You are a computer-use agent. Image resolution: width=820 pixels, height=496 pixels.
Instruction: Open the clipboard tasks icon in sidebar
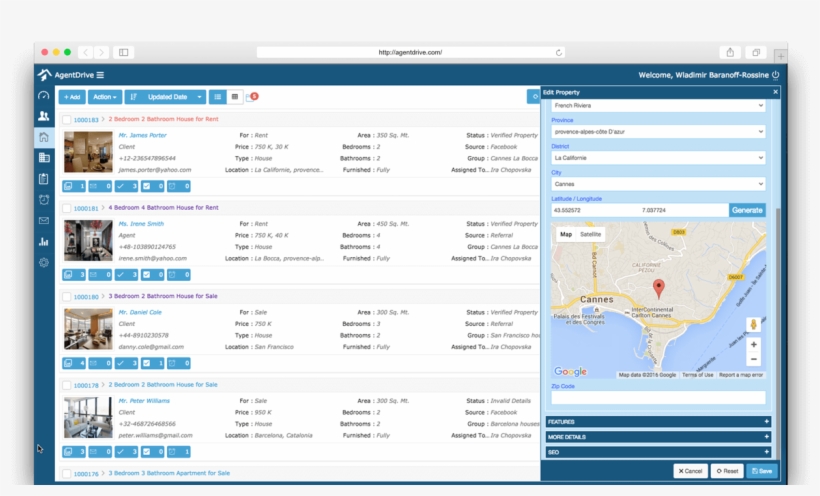pos(44,178)
